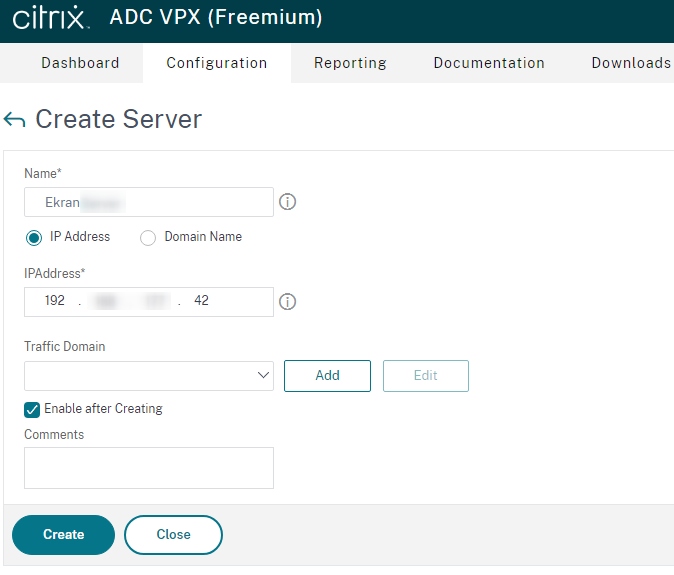Open the Dashboard tab
The height and width of the screenshot is (575, 674).
(x=80, y=63)
